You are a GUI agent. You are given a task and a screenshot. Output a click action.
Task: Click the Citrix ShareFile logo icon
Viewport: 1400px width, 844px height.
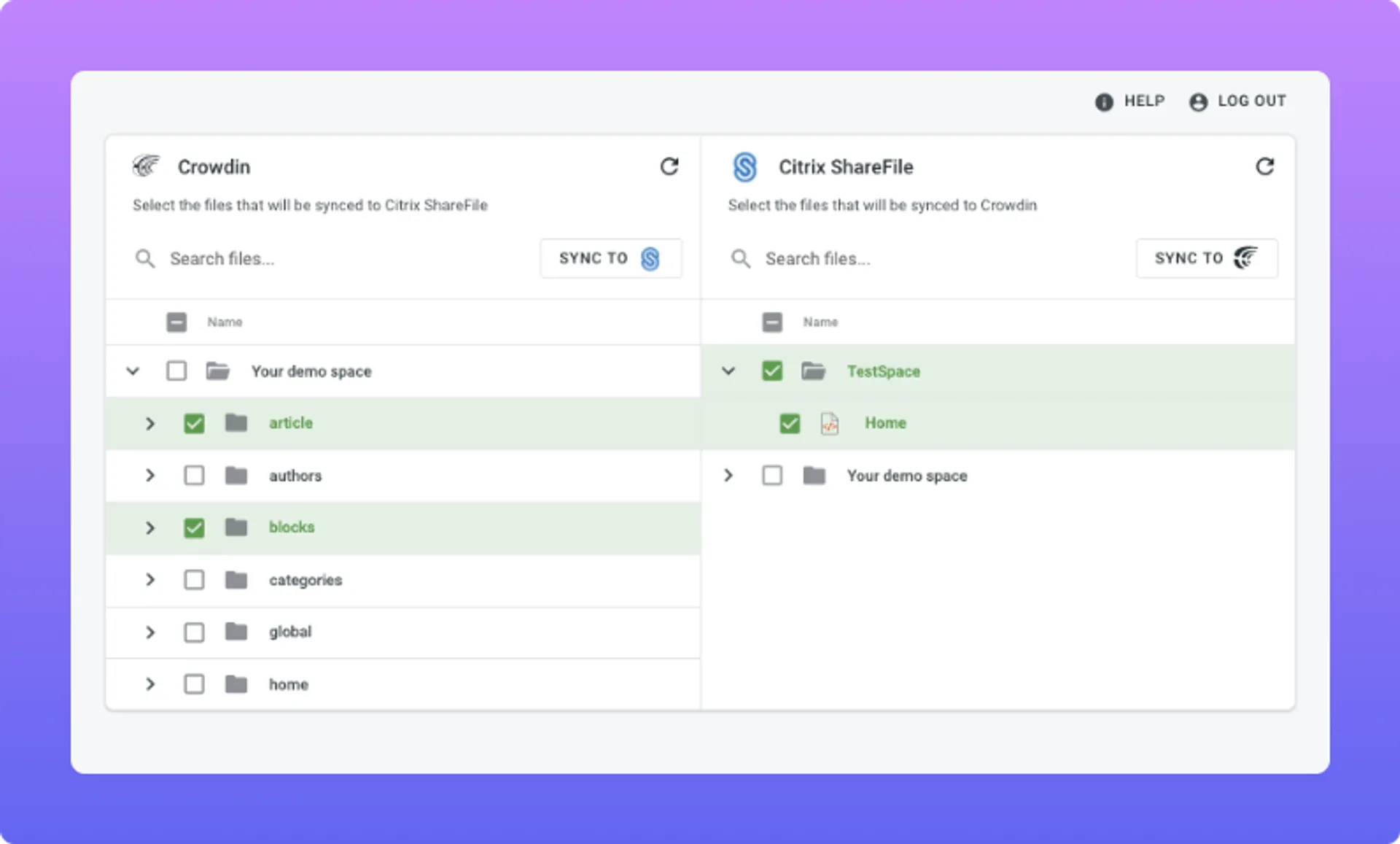click(744, 167)
